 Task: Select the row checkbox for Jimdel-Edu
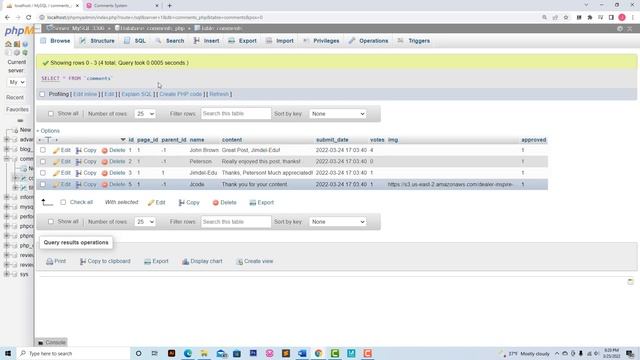[x=43, y=173]
